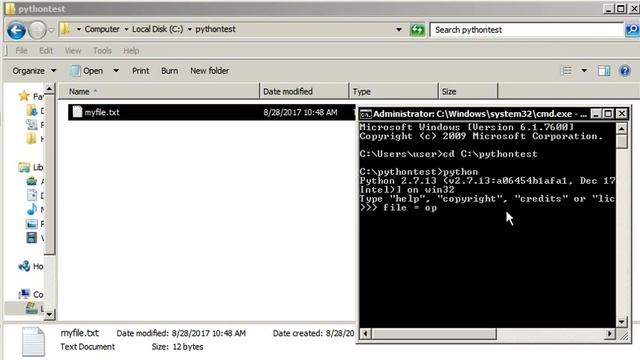Toggle the preview pane icon
This screenshot has width=640, height=360.
pos(604,71)
